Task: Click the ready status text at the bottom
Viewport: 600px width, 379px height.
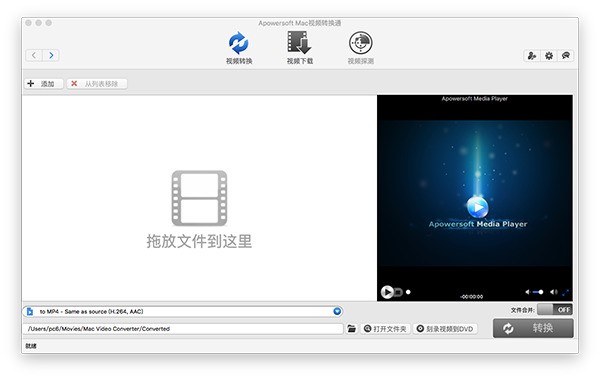Action: 31,346
